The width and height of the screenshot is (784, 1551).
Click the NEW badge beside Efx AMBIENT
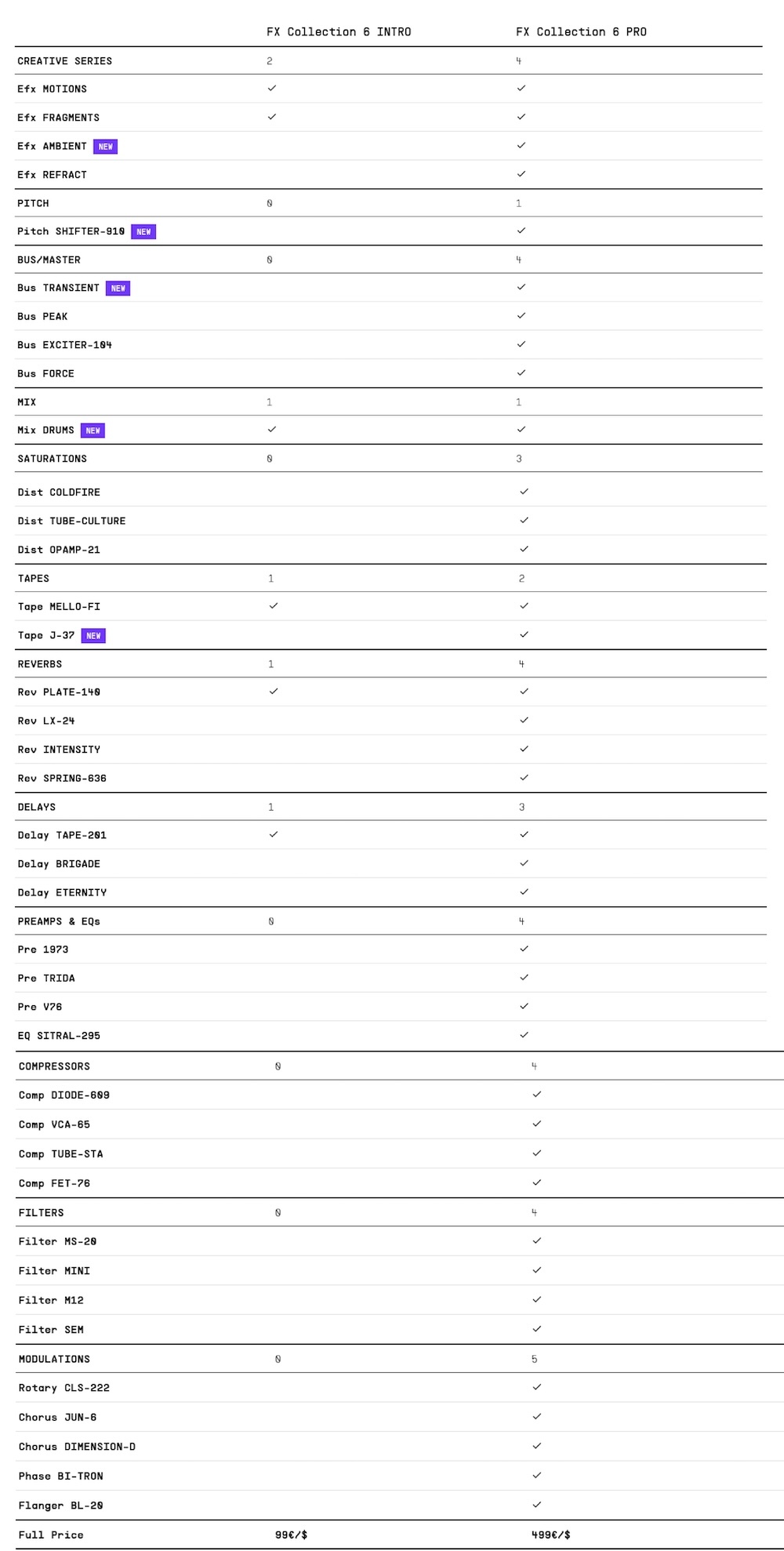click(105, 147)
